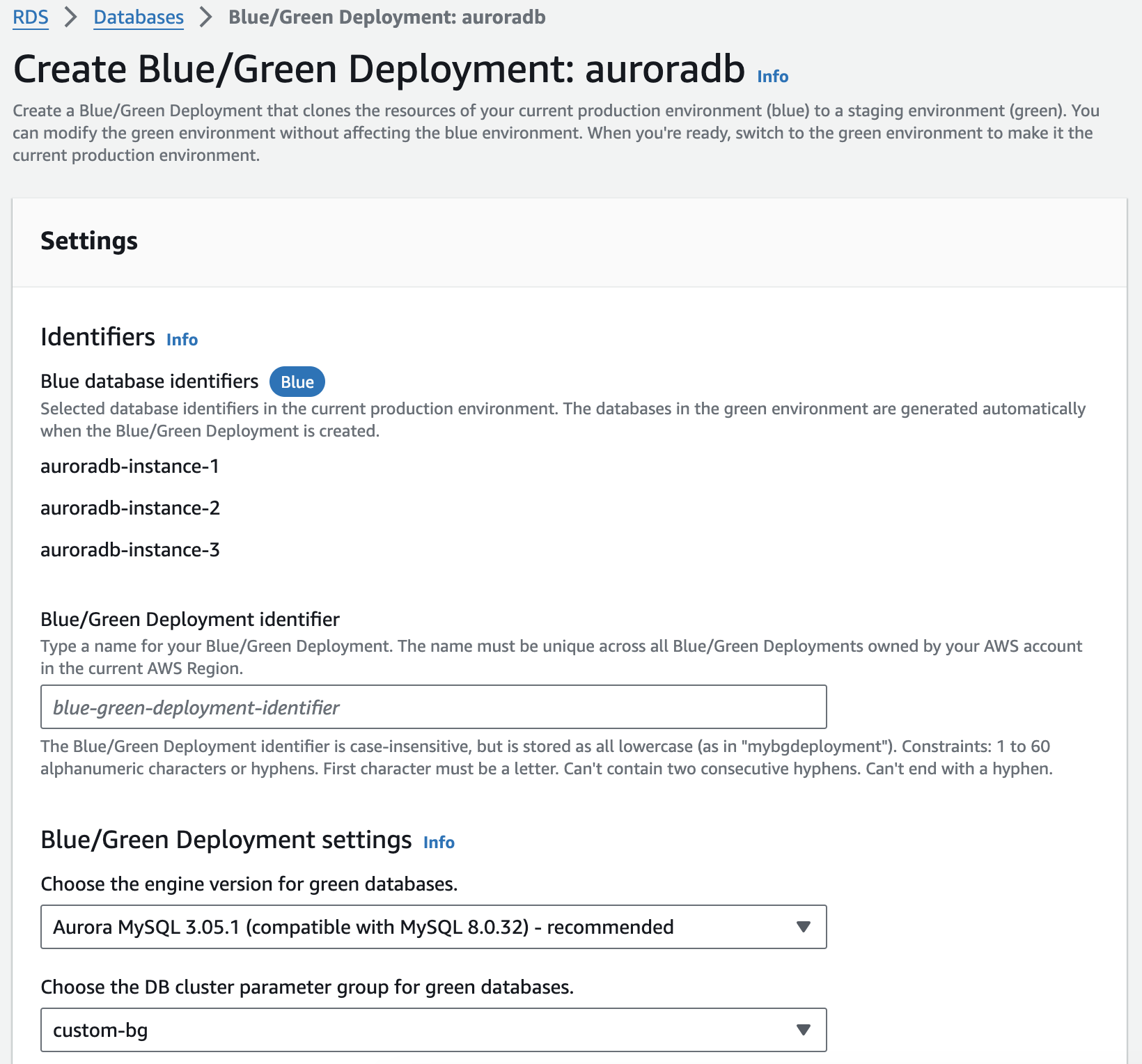This screenshot has width=1142, height=1064.
Task: Select Aurora MySQL 3.05.1 recommended version
Action: pyautogui.click(x=363, y=927)
